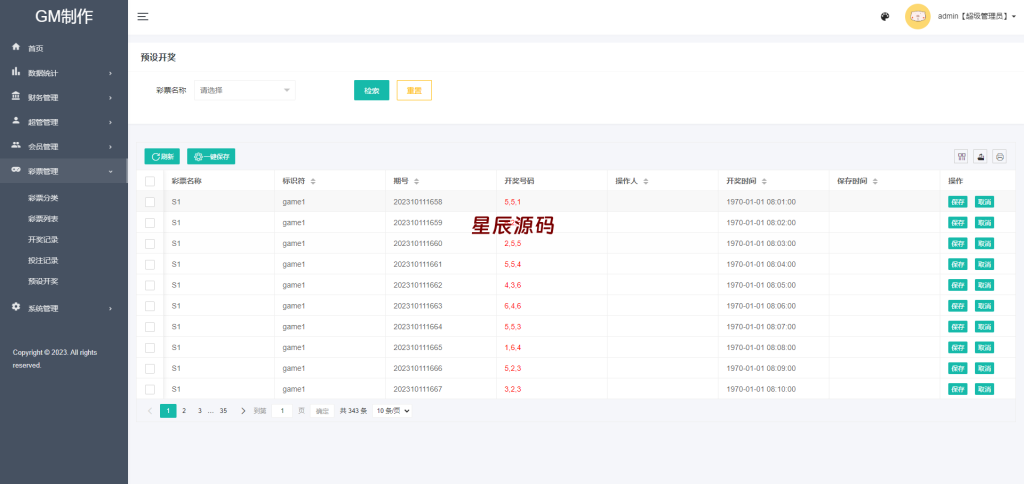This screenshot has height=484, width=1024.
Task: Click the 财务管理 bank icon
Action: point(16,97)
